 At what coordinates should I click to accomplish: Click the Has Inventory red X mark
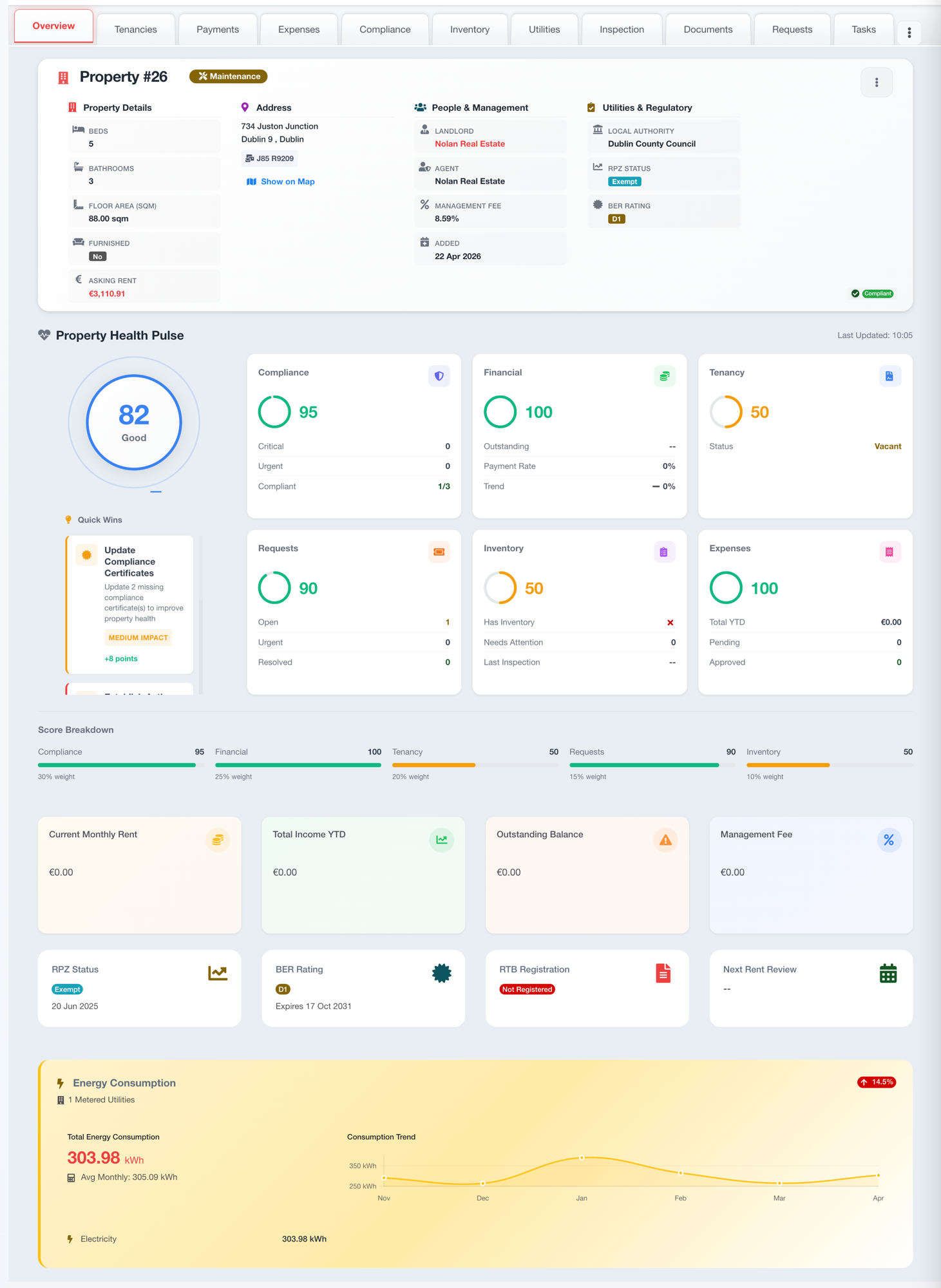click(x=670, y=623)
